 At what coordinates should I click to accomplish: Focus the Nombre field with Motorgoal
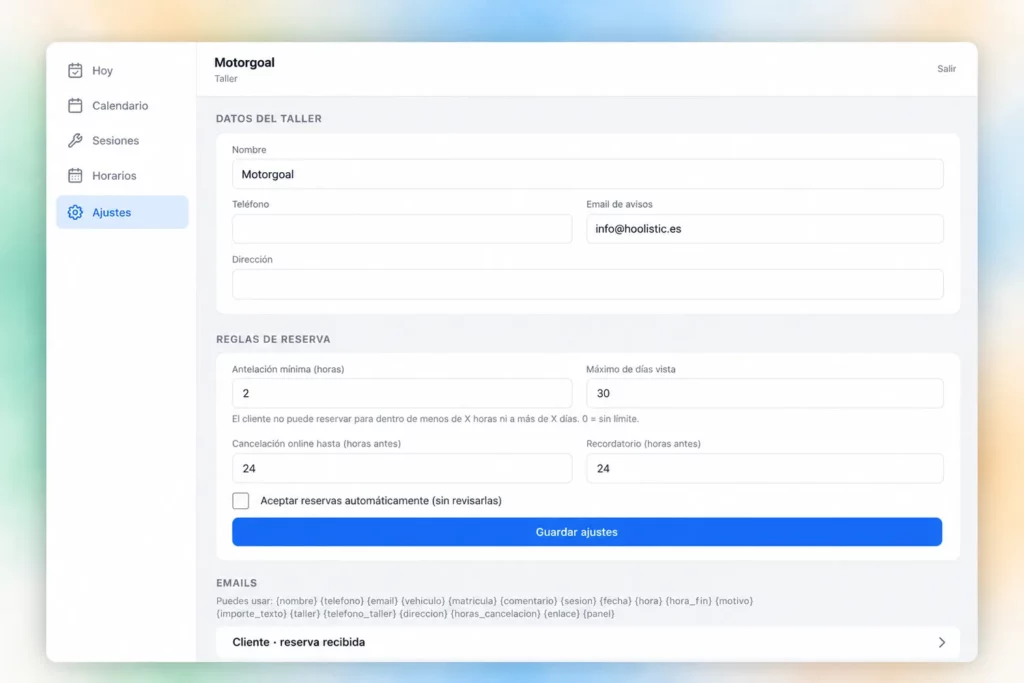pos(588,174)
